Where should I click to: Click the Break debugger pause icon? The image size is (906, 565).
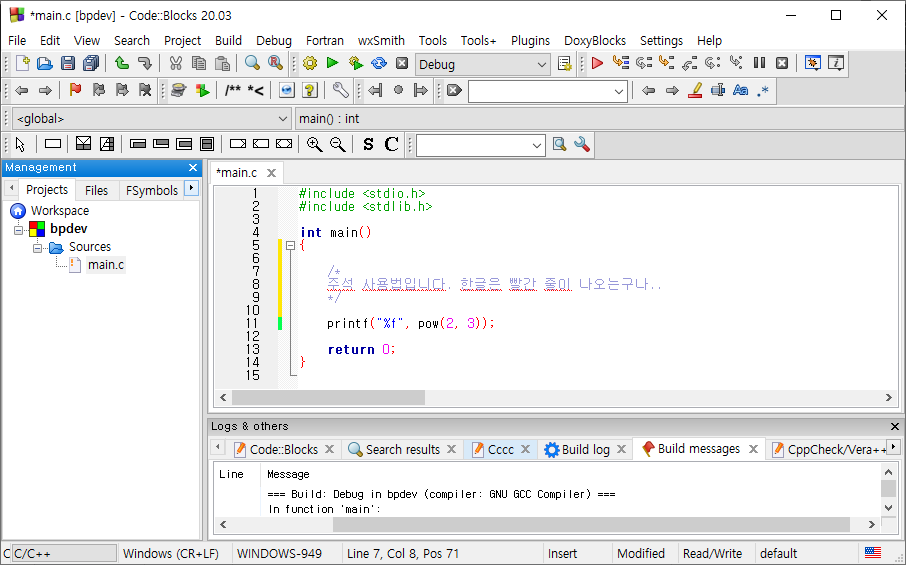(759, 63)
